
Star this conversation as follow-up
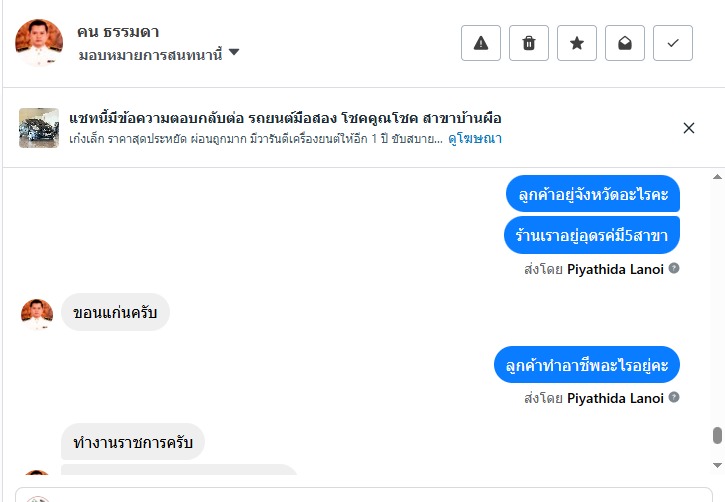click(577, 43)
